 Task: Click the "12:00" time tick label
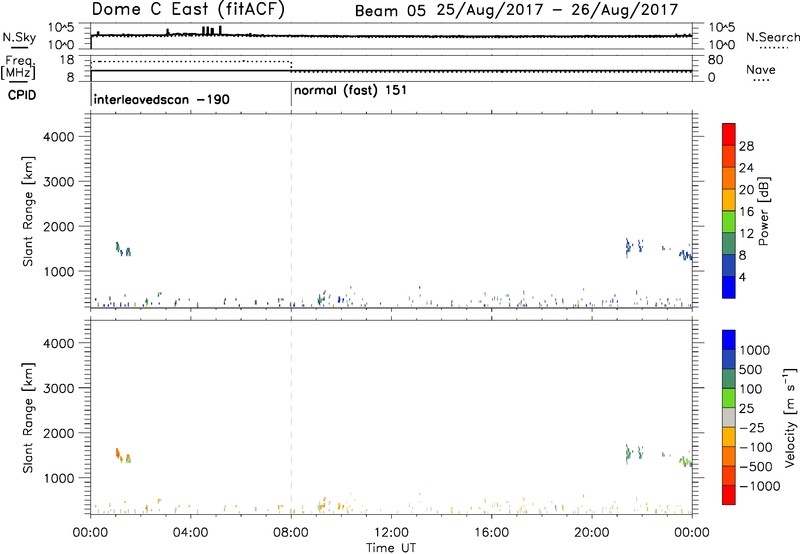tap(391, 533)
